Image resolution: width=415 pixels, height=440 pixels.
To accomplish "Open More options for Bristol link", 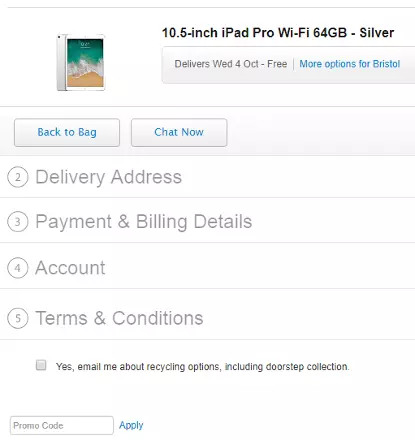I will [x=350, y=64].
